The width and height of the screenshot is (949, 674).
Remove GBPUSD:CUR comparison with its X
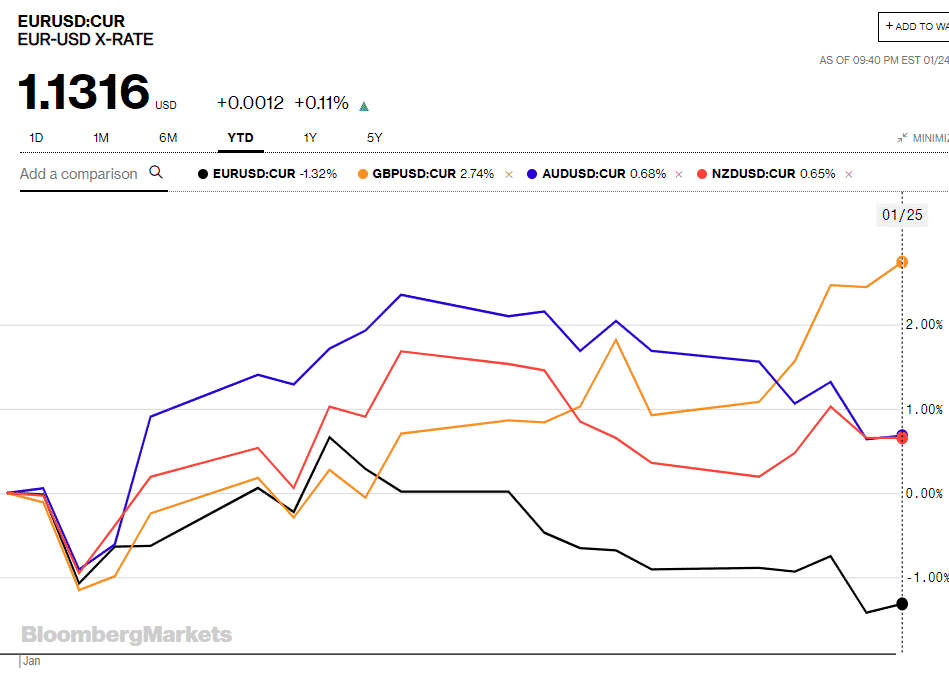pyautogui.click(x=509, y=175)
